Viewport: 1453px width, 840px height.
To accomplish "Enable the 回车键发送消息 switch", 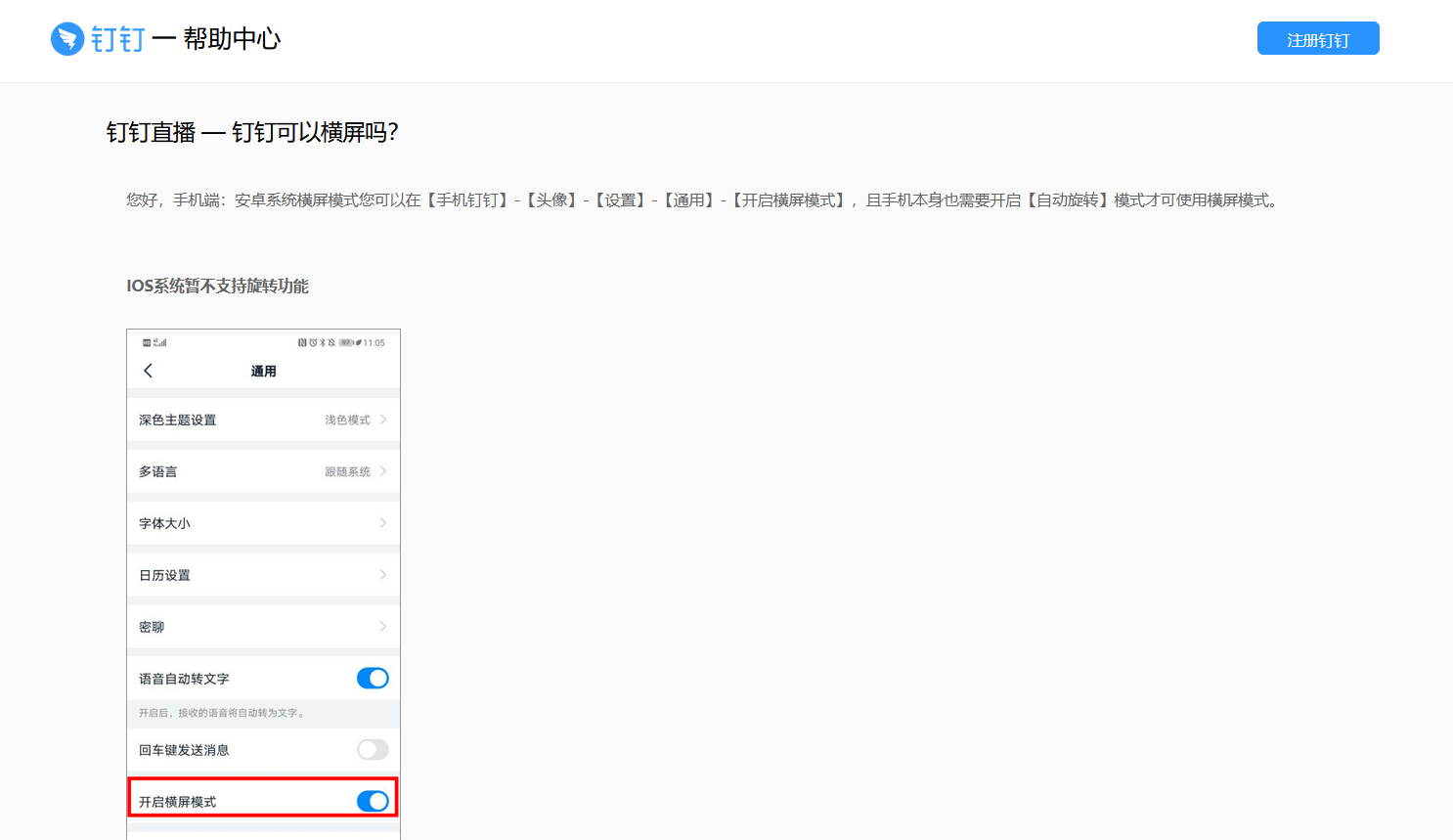I will pos(373,749).
